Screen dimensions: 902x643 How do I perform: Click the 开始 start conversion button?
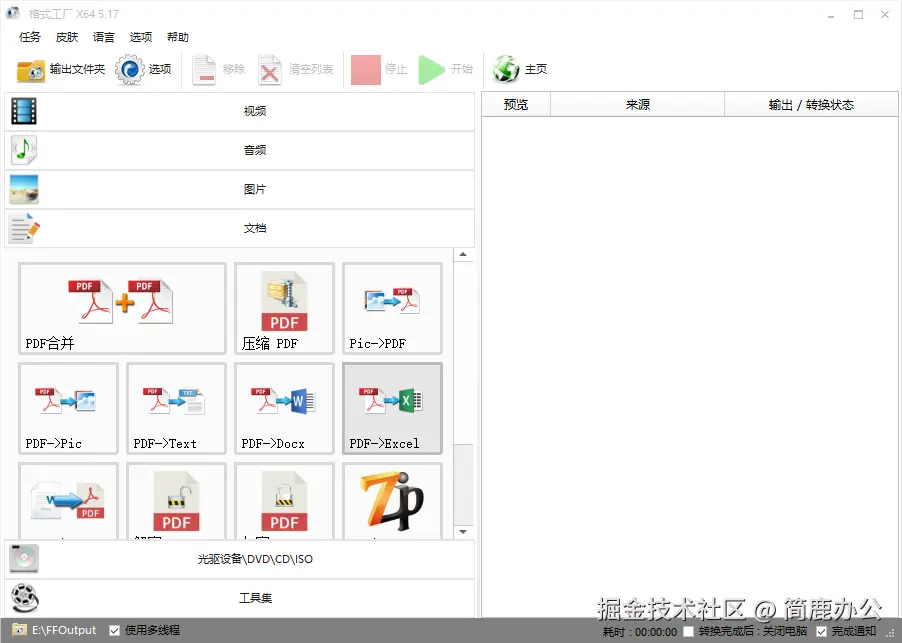click(x=445, y=68)
